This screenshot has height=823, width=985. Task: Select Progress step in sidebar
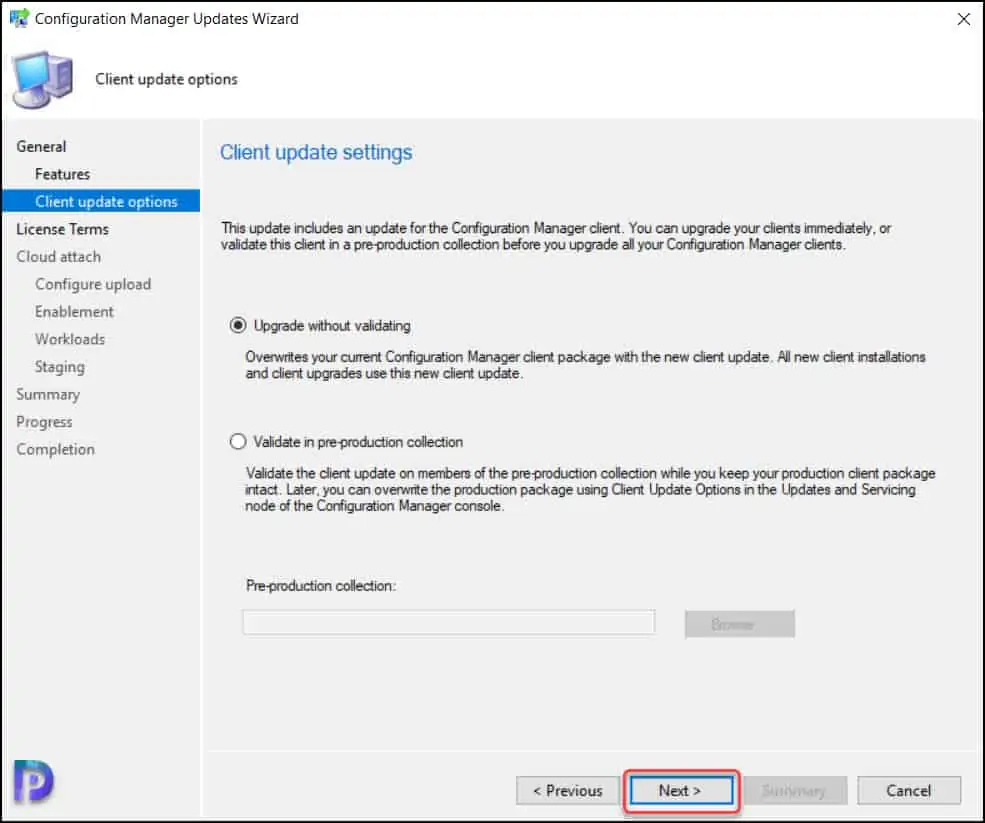pyautogui.click(x=44, y=422)
